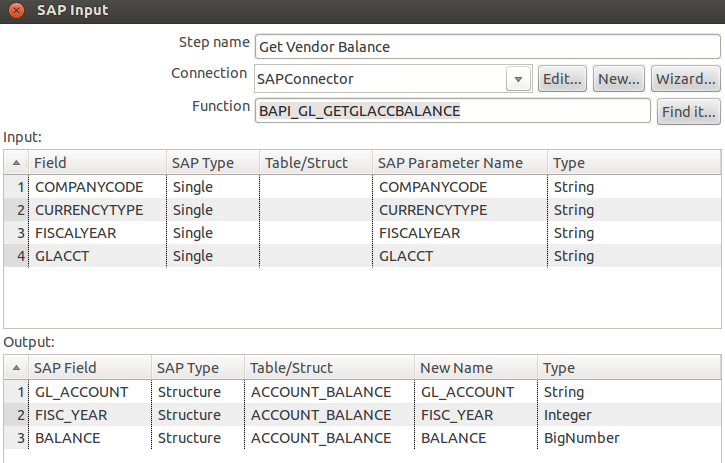Close the SAP Input dialog window
The image size is (725, 463).
click(15, 11)
